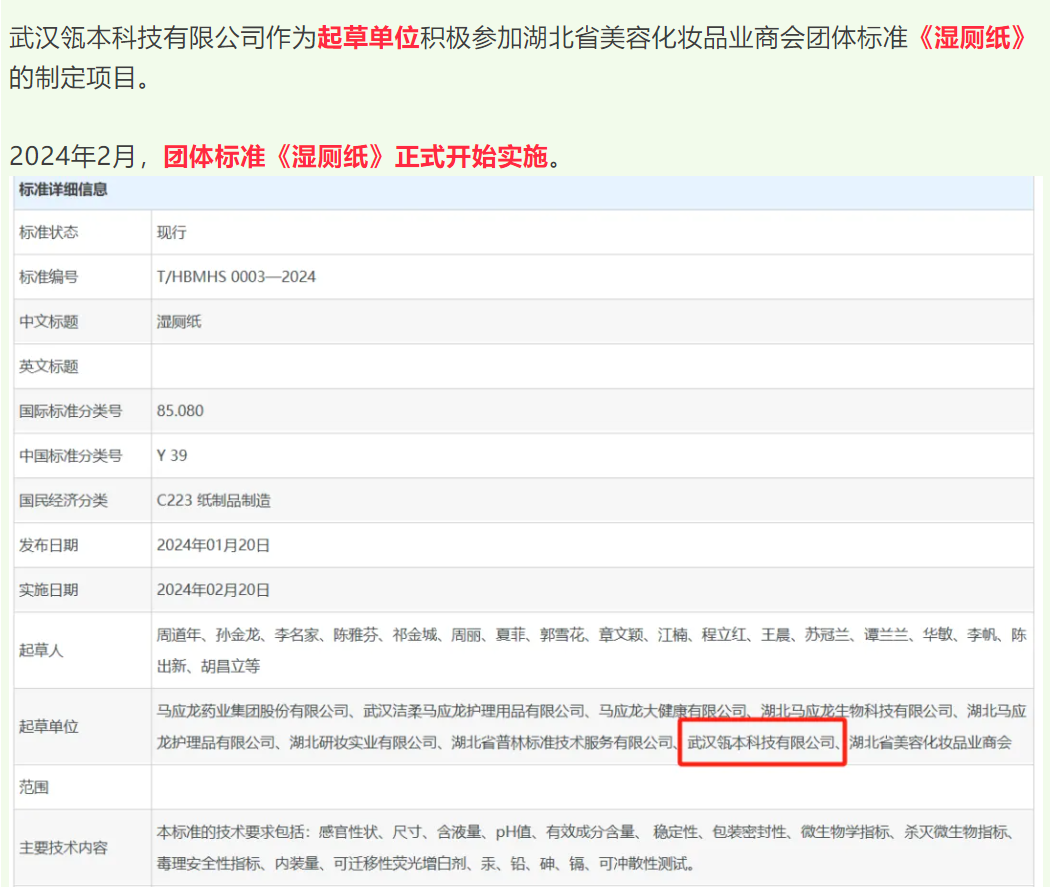Select publish date 2024年01月20日
This screenshot has width=1050, height=887.
tap(213, 545)
